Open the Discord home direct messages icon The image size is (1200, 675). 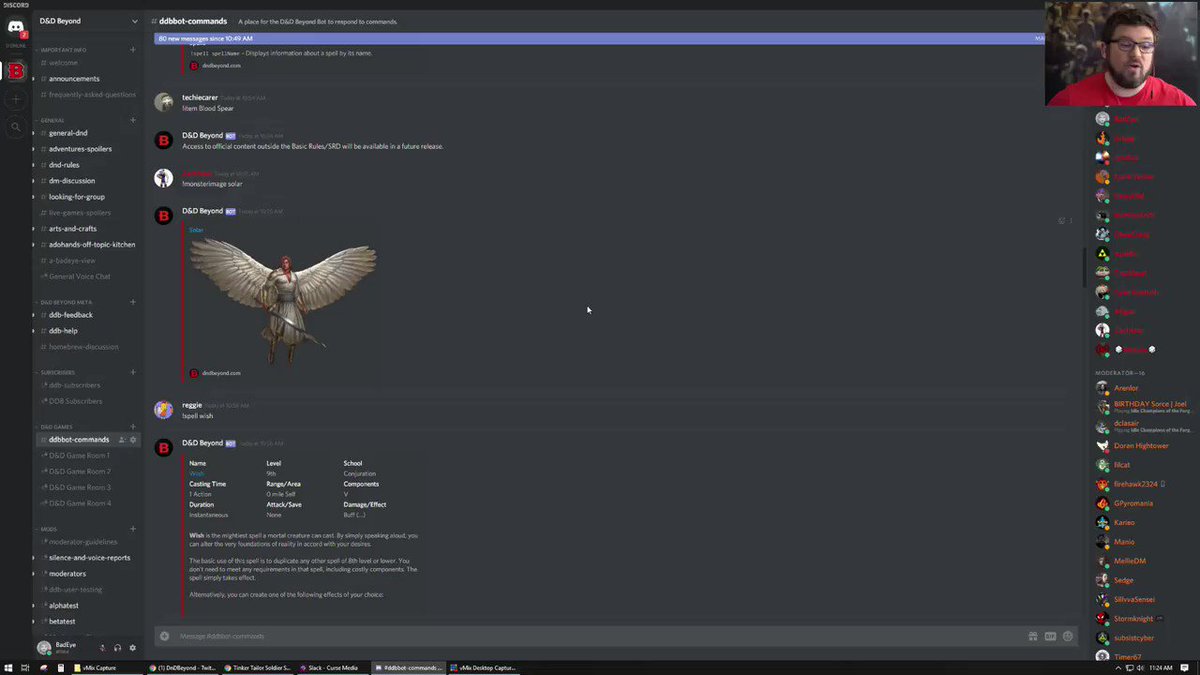[15, 27]
